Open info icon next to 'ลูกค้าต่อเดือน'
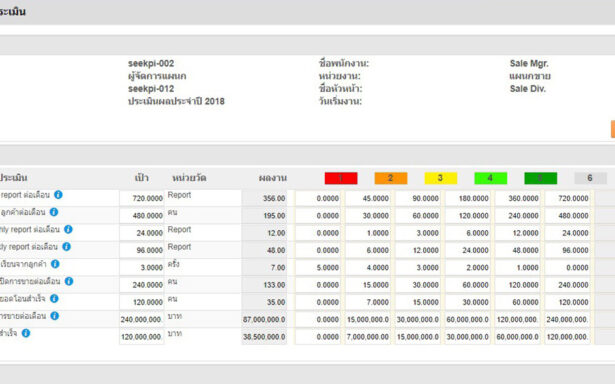The width and height of the screenshot is (615, 384). tap(54, 212)
